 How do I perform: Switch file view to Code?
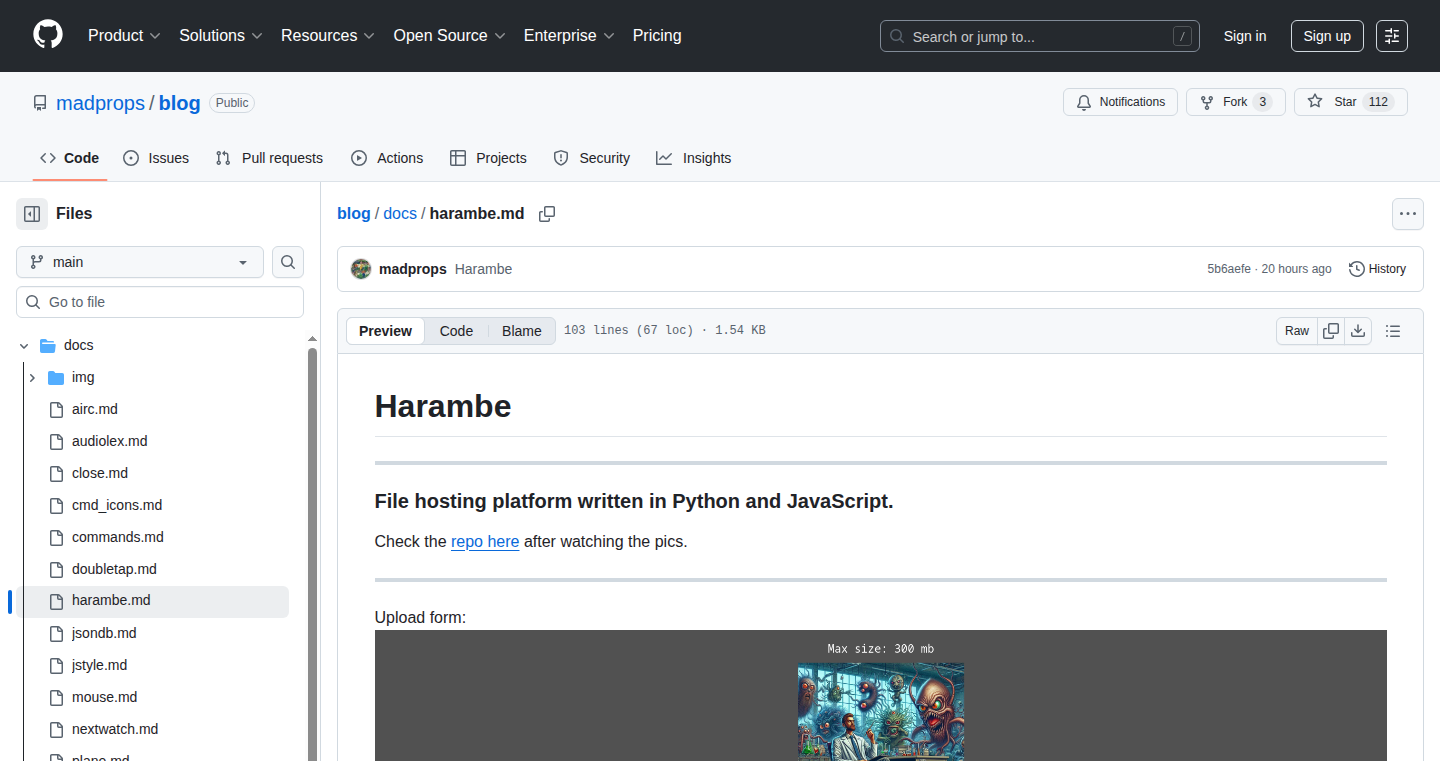(456, 331)
